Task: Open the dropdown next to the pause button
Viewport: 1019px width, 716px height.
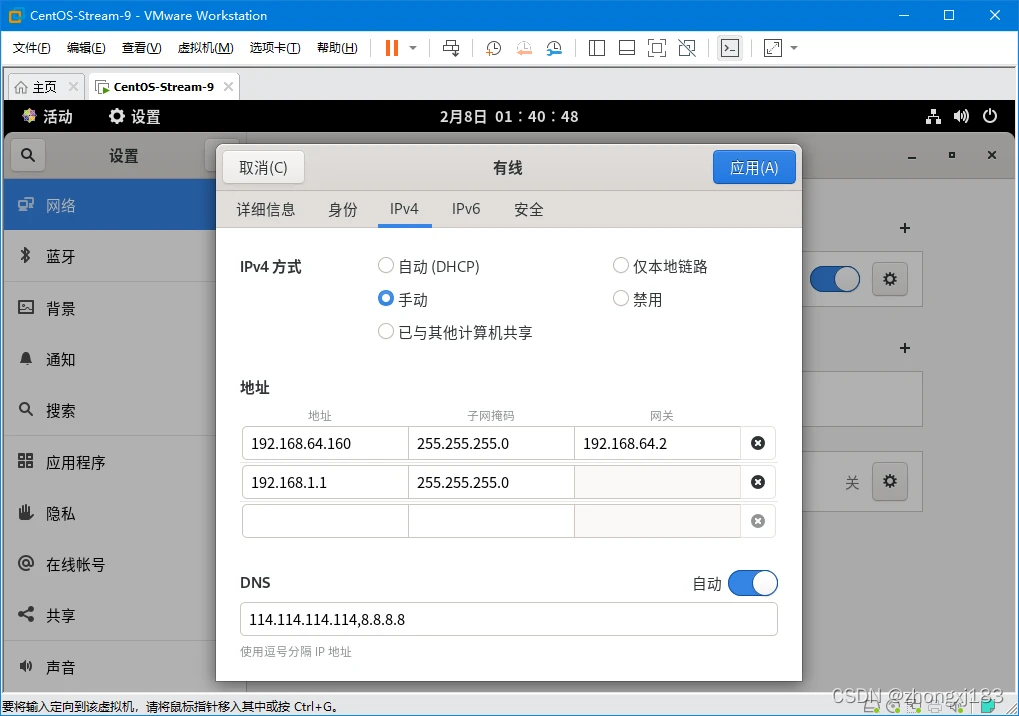Action: coord(413,47)
